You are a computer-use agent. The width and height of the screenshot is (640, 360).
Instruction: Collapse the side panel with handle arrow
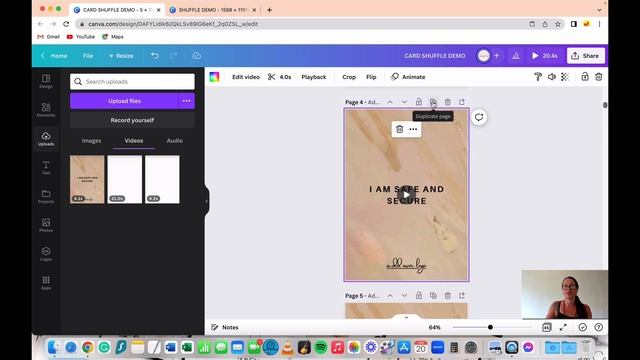[207, 201]
